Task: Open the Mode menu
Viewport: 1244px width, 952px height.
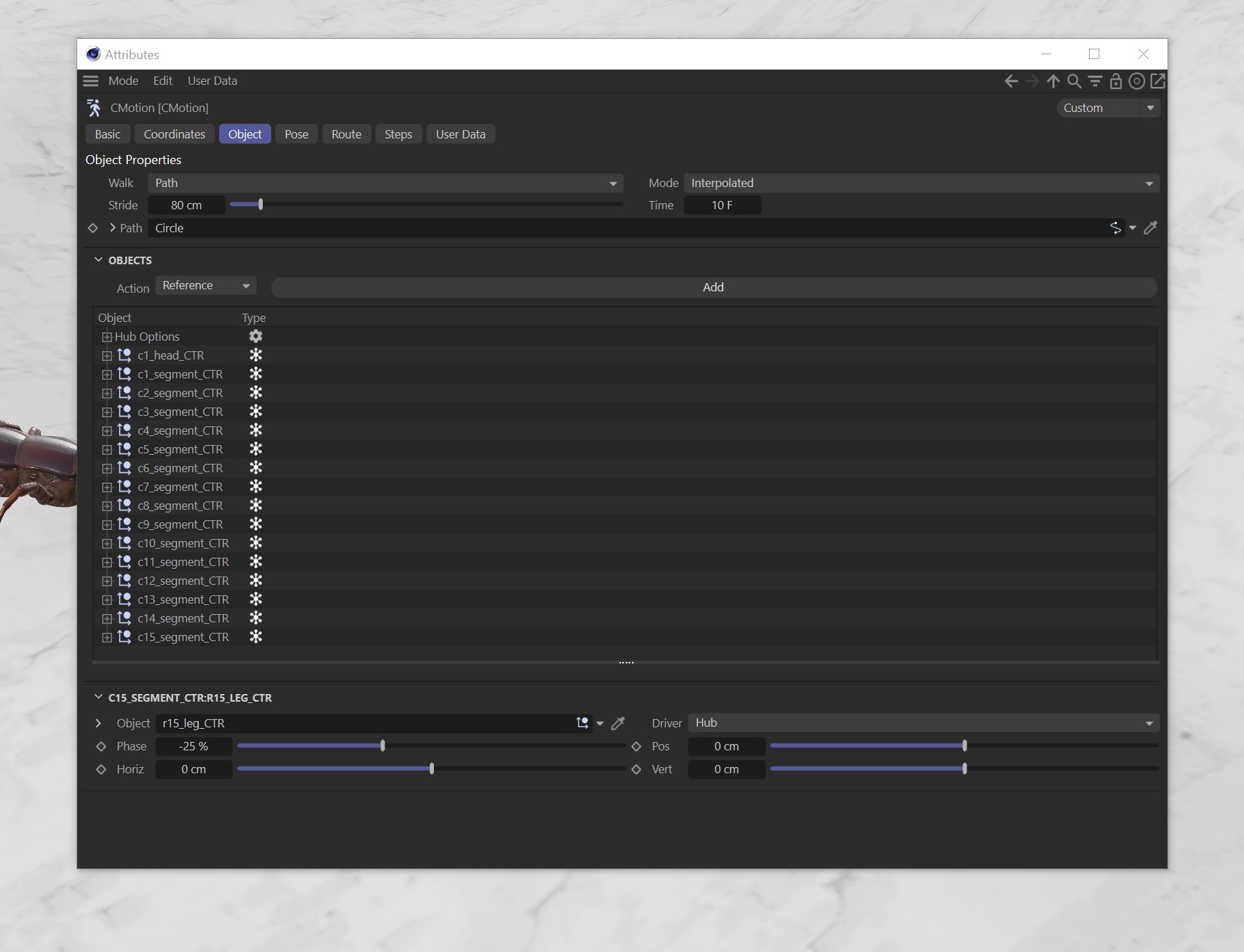Action: tap(123, 81)
